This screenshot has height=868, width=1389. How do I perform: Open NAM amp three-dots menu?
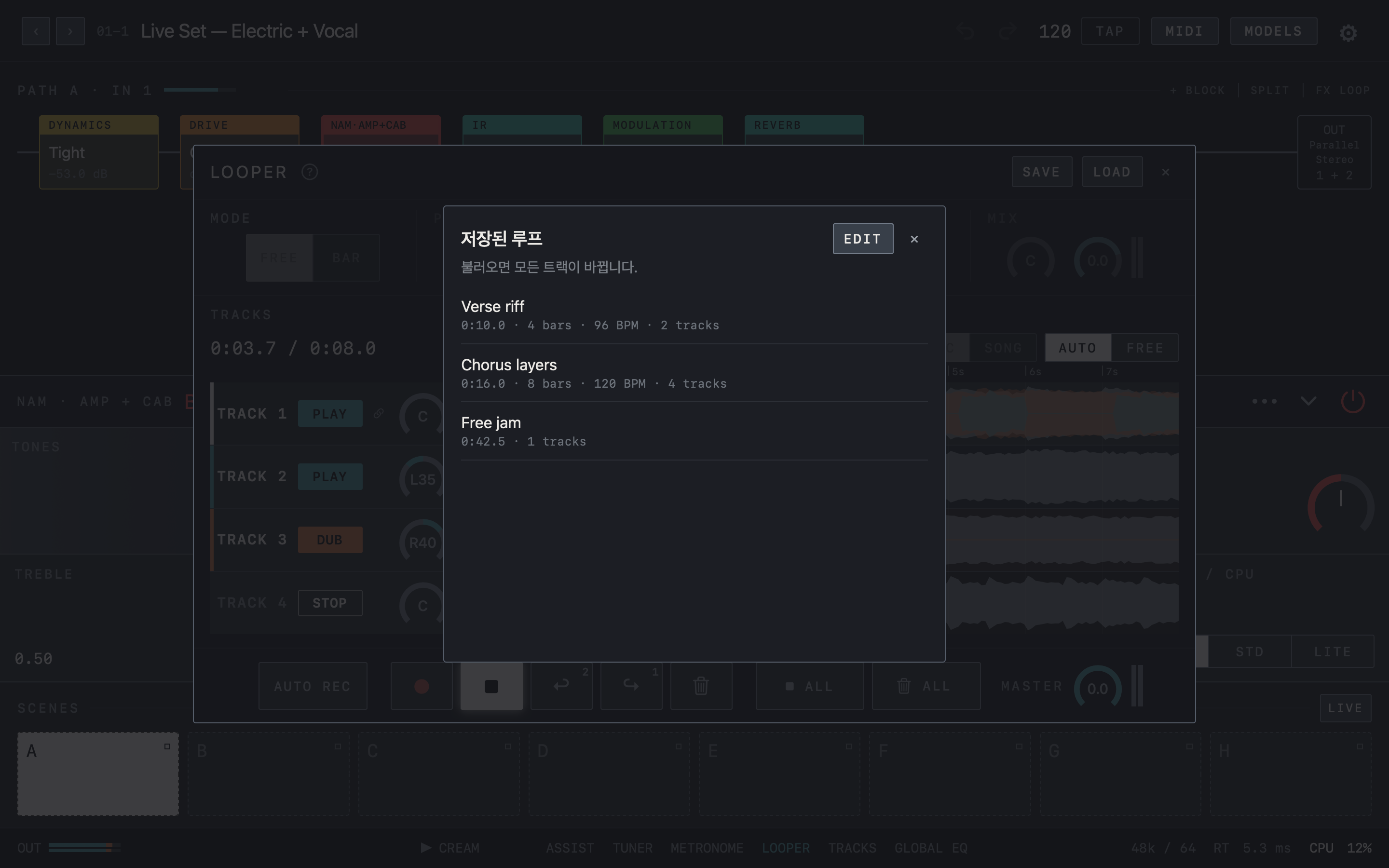(x=1265, y=401)
